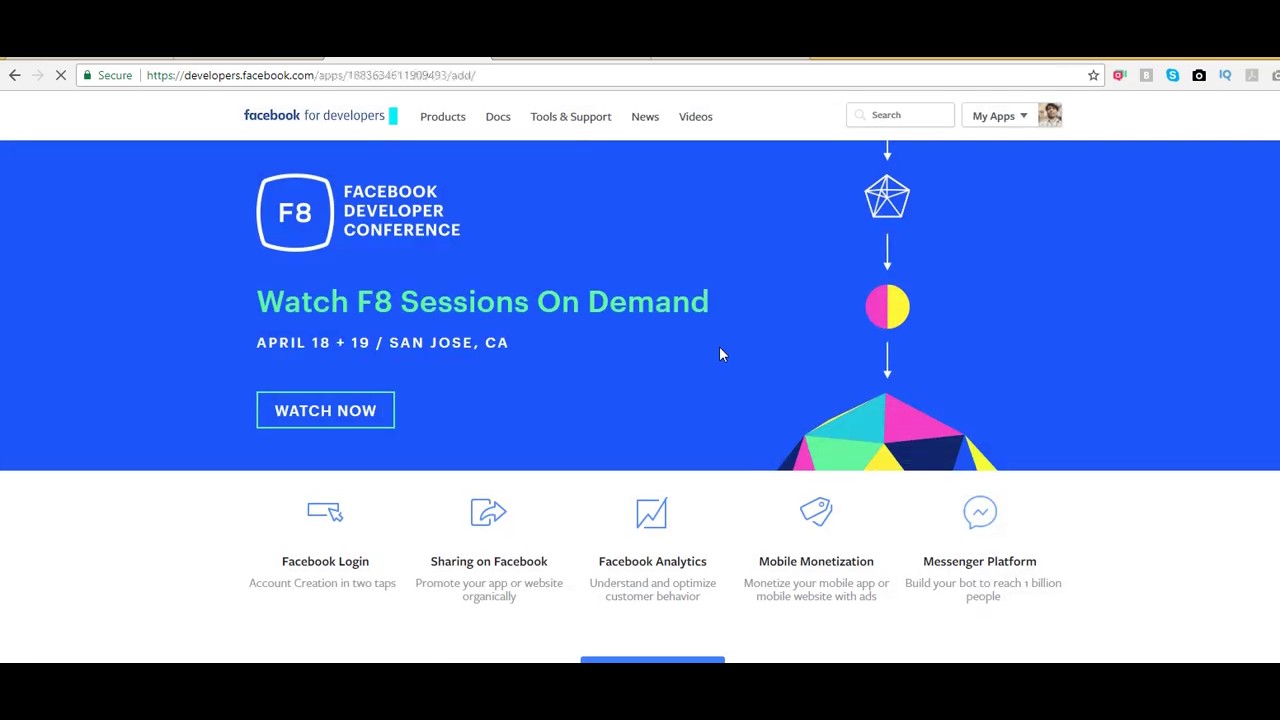Expand the My Apps dropdown

(999, 116)
